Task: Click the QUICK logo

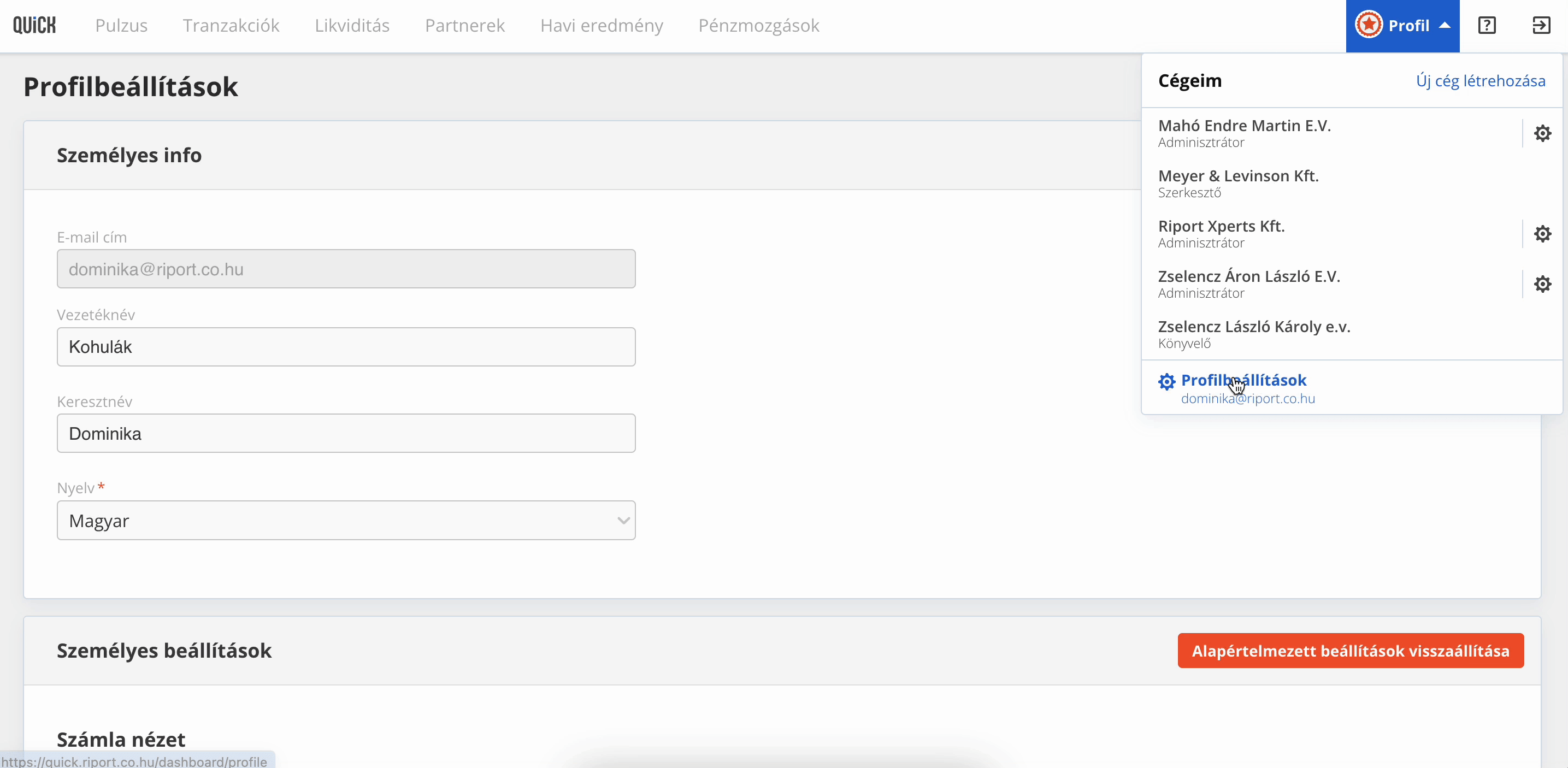Action: 34,26
